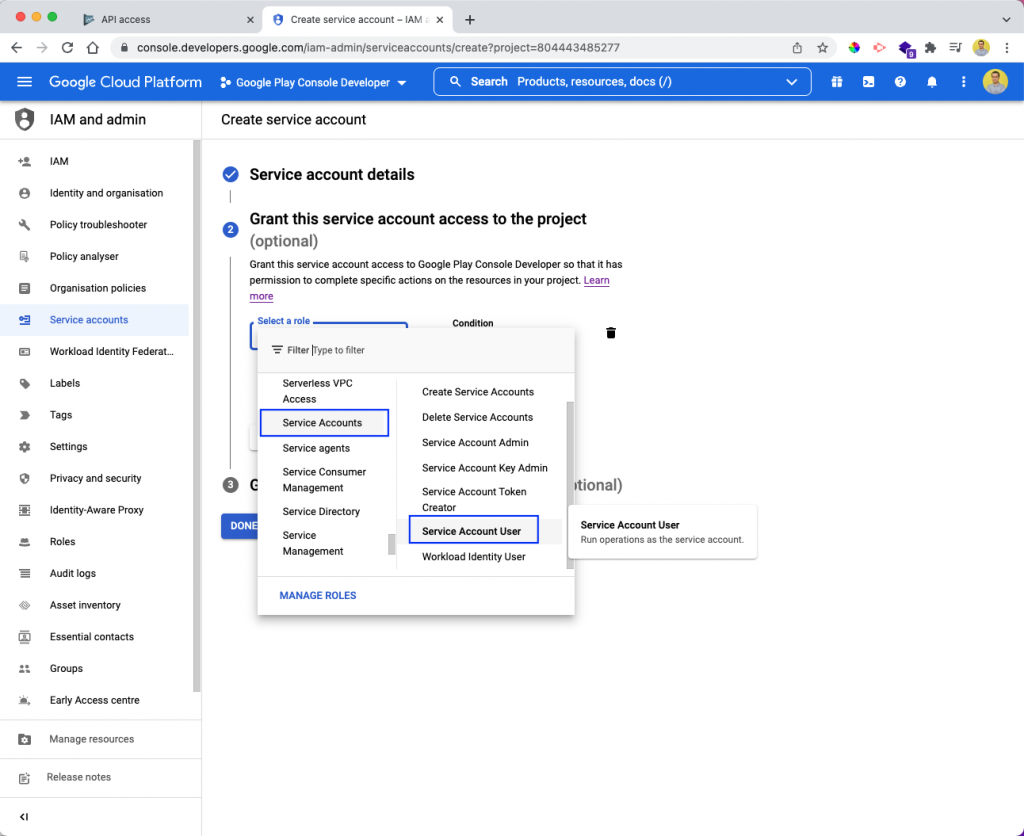Open the hamburger navigation menu
The image size is (1024, 836).
[x=24, y=82]
